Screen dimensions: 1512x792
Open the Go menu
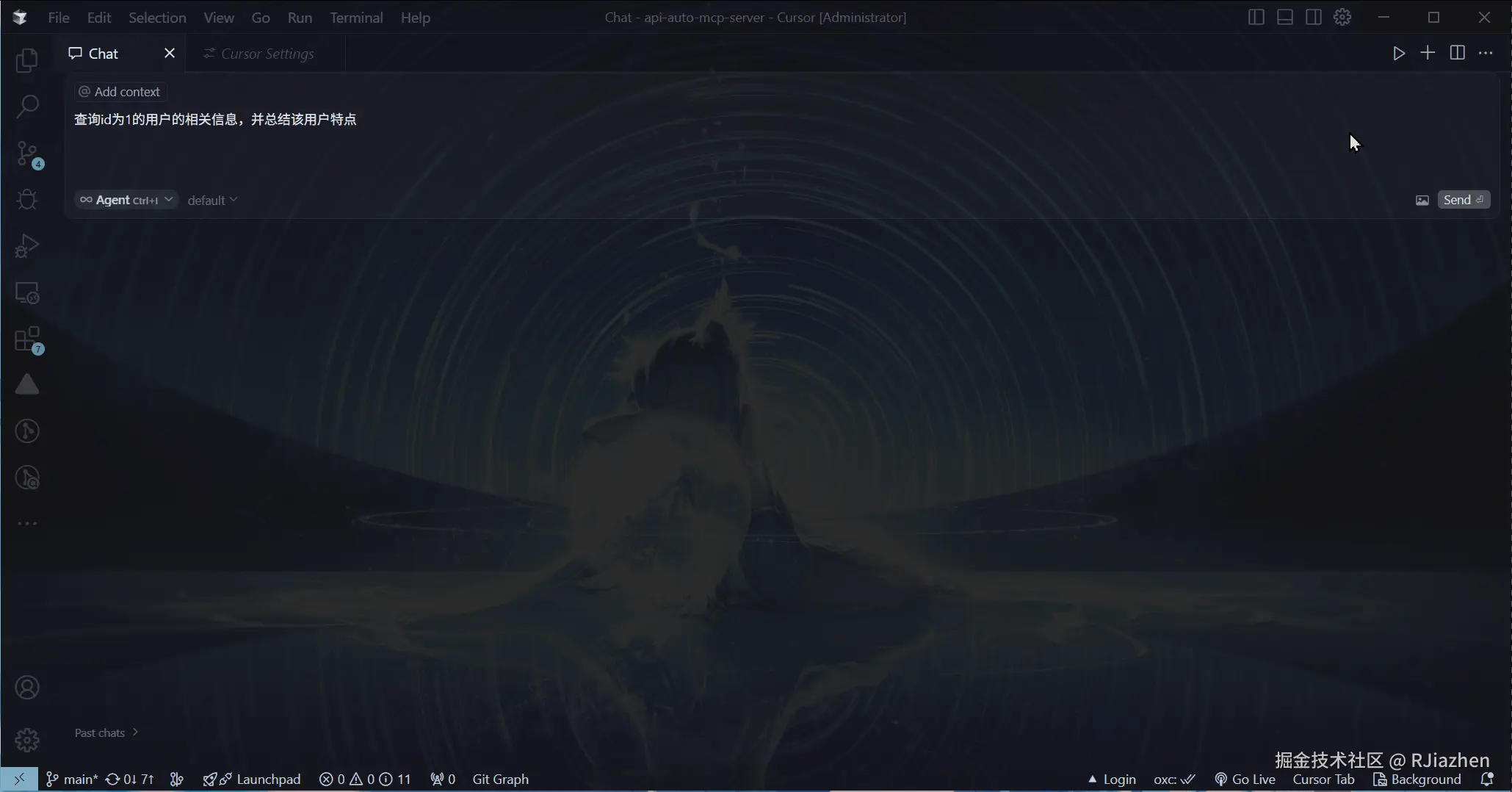tap(261, 18)
